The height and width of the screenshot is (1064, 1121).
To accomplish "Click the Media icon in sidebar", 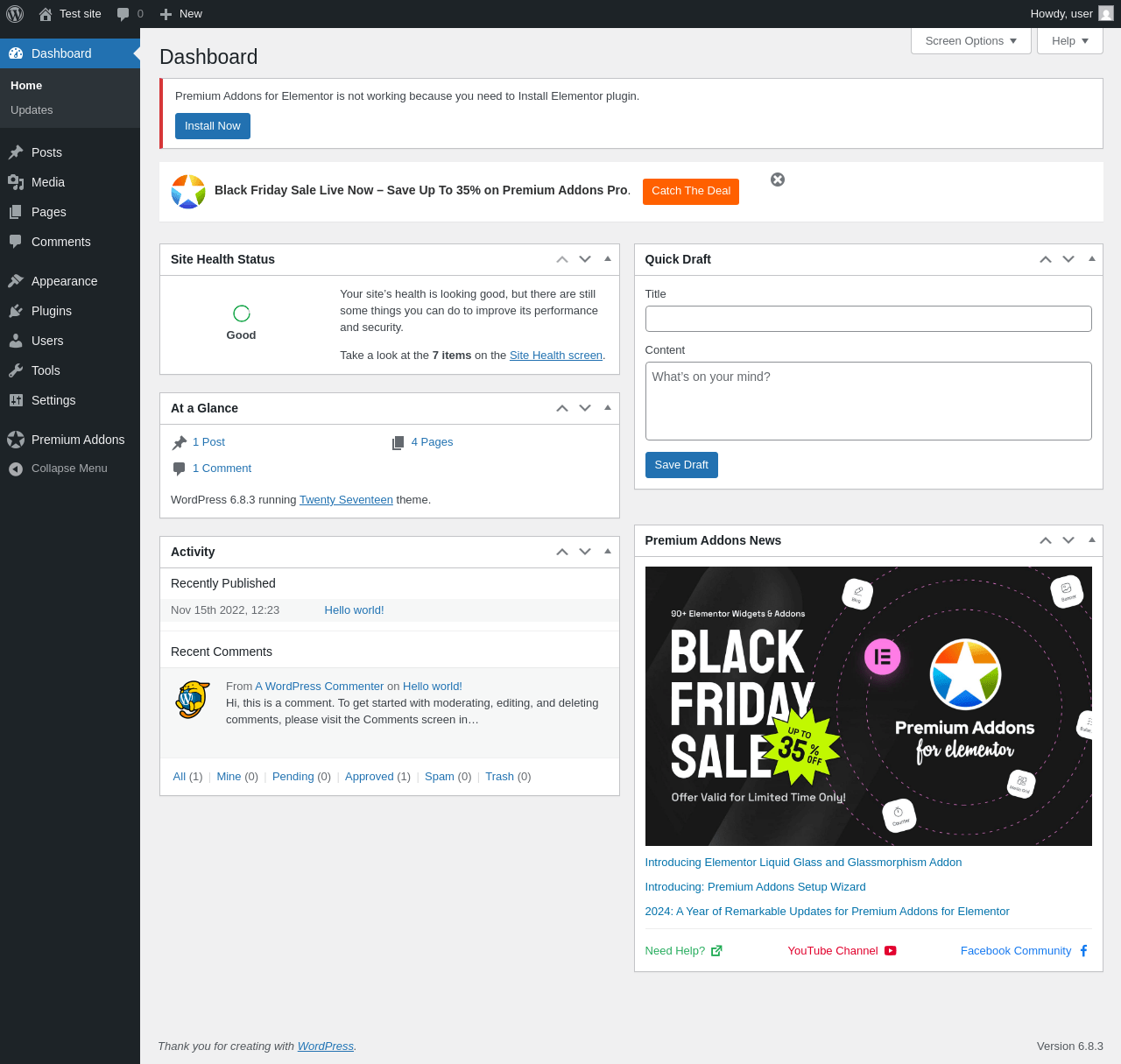I will [16, 182].
